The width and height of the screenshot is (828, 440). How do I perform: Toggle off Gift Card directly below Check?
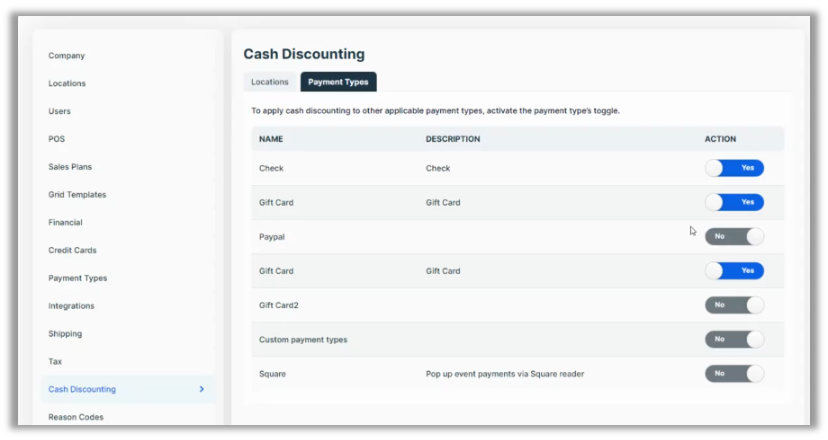[x=734, y=202]
